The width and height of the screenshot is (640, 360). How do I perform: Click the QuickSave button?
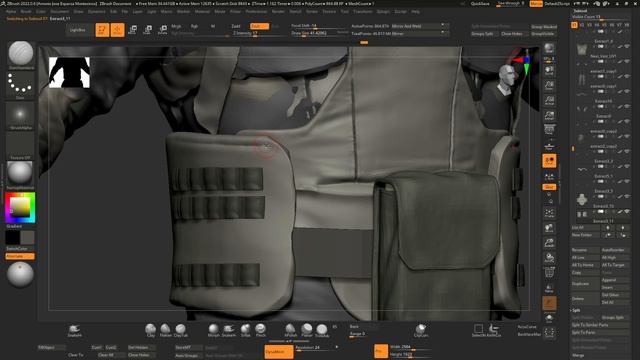[x=480, y=4]
